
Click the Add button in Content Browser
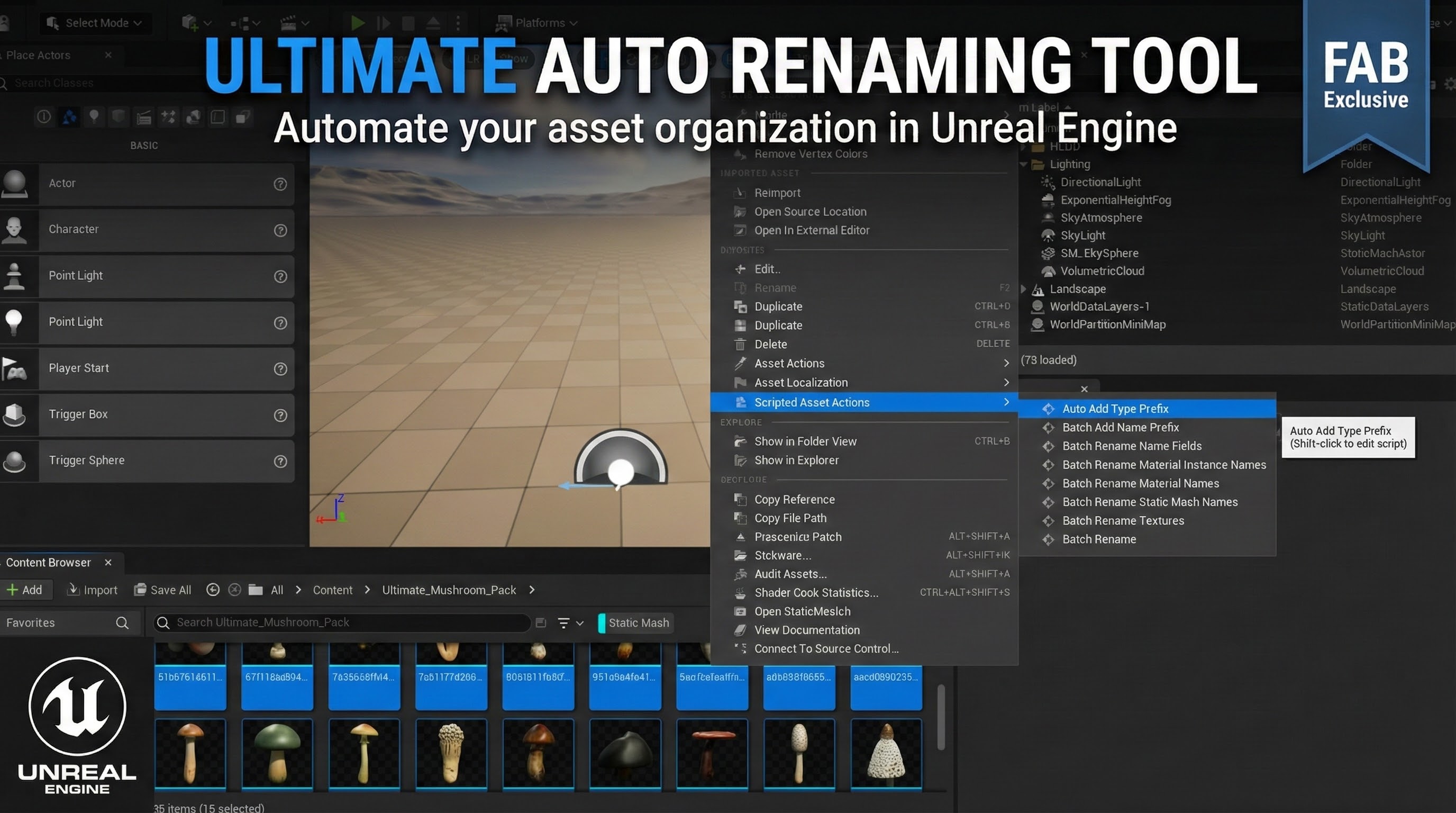tap(24, 590)
